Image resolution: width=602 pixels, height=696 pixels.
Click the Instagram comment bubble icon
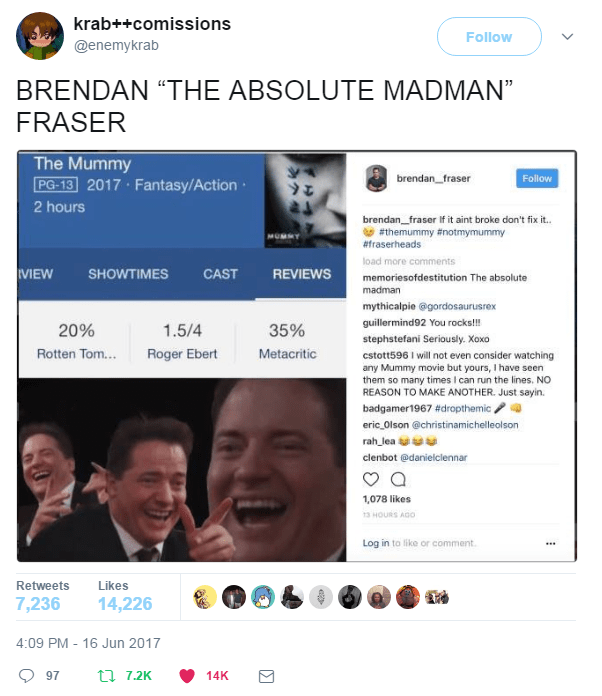tap(398, 479)
